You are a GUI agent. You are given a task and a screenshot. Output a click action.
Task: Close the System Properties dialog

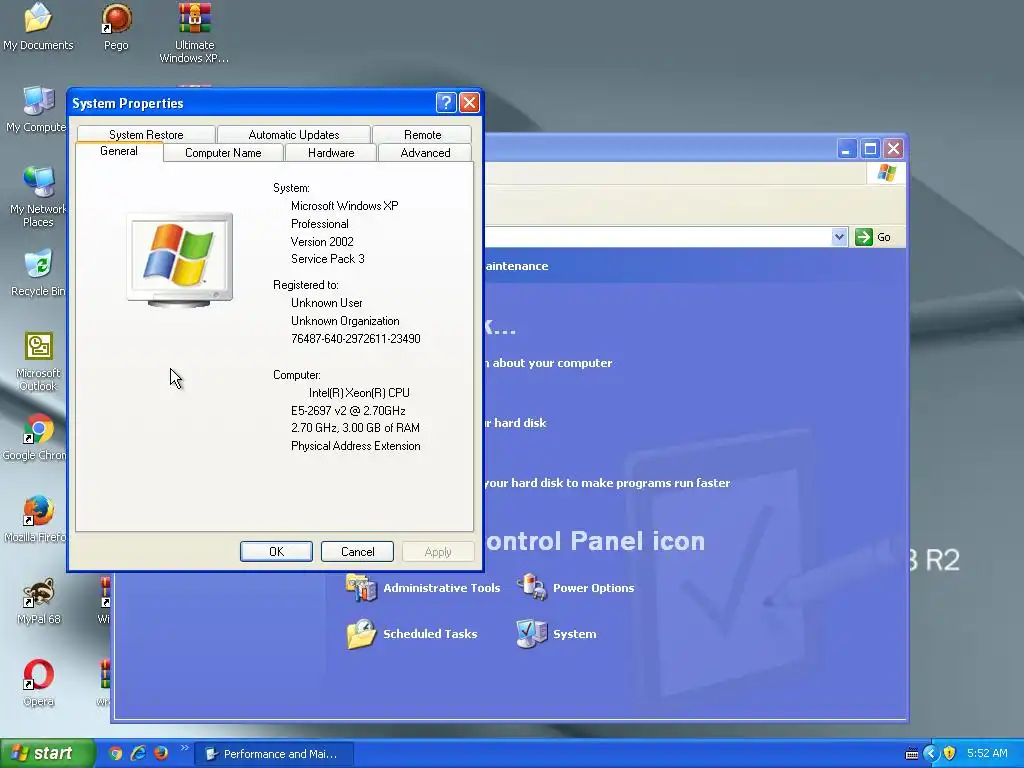(469, 103)
